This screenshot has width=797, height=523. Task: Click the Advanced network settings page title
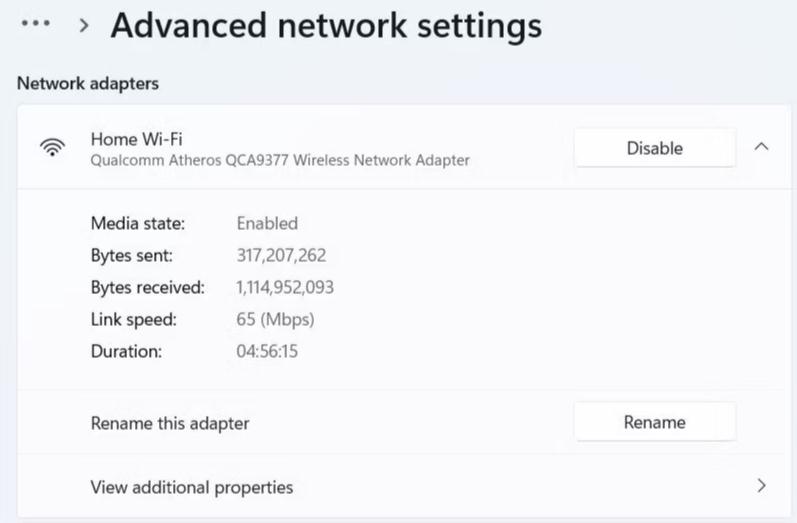(326, 26)
